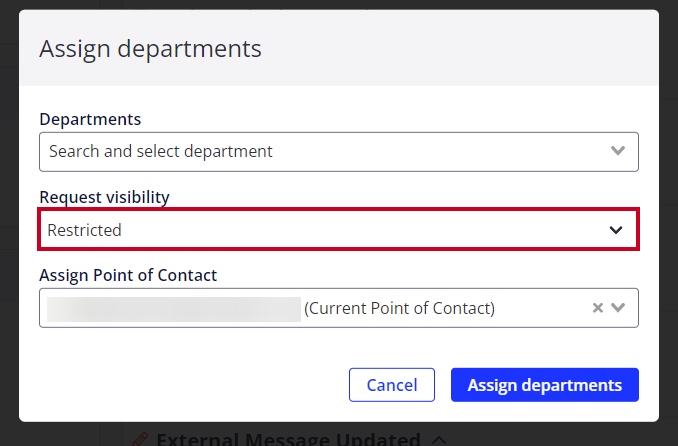Image resolution: width=678 pixels, height=446 pixels.
Task: Click the redacted contact name field
Action: [x=174, y=309]
